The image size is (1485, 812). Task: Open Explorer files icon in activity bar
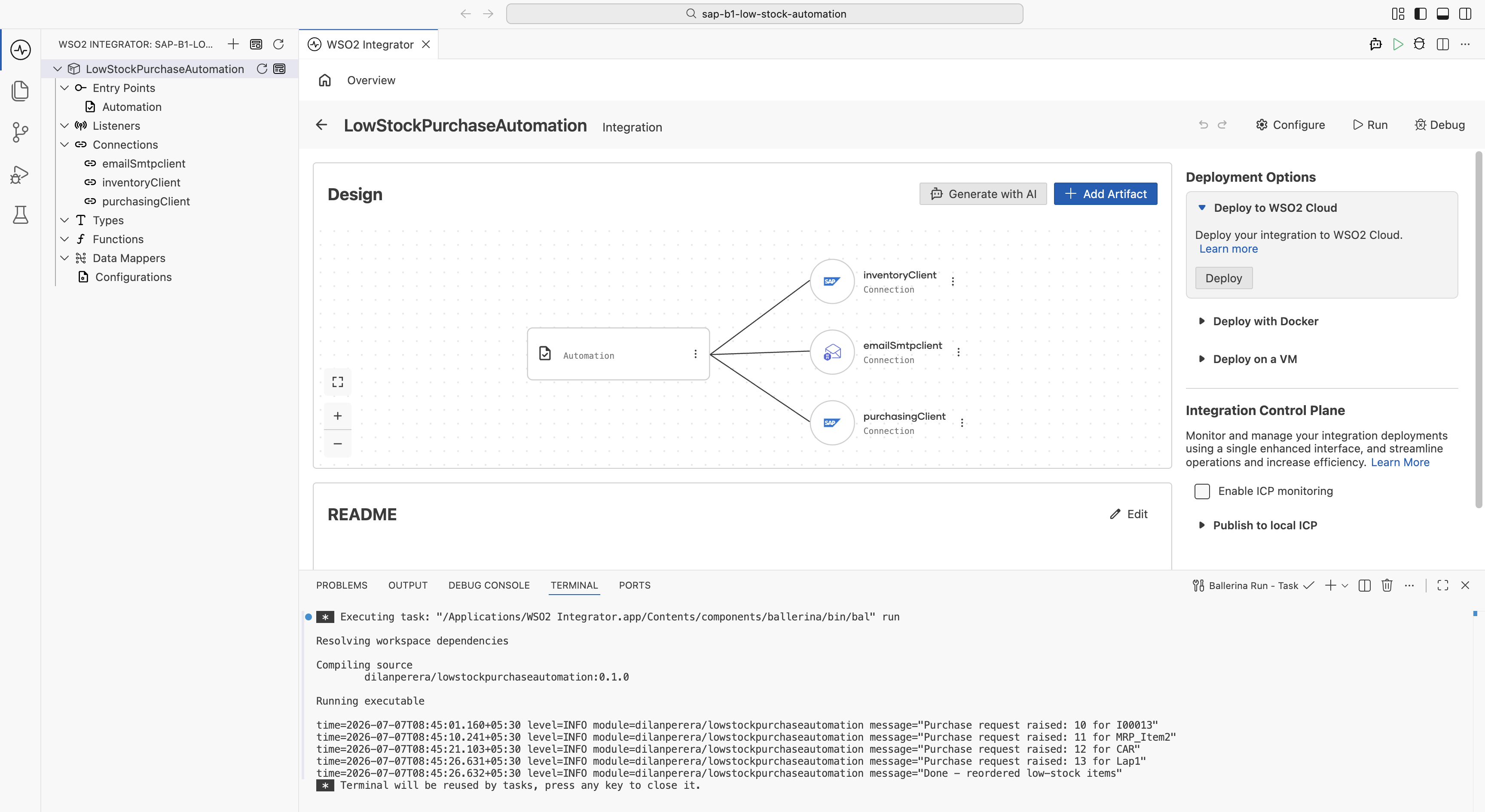(21, 91)
